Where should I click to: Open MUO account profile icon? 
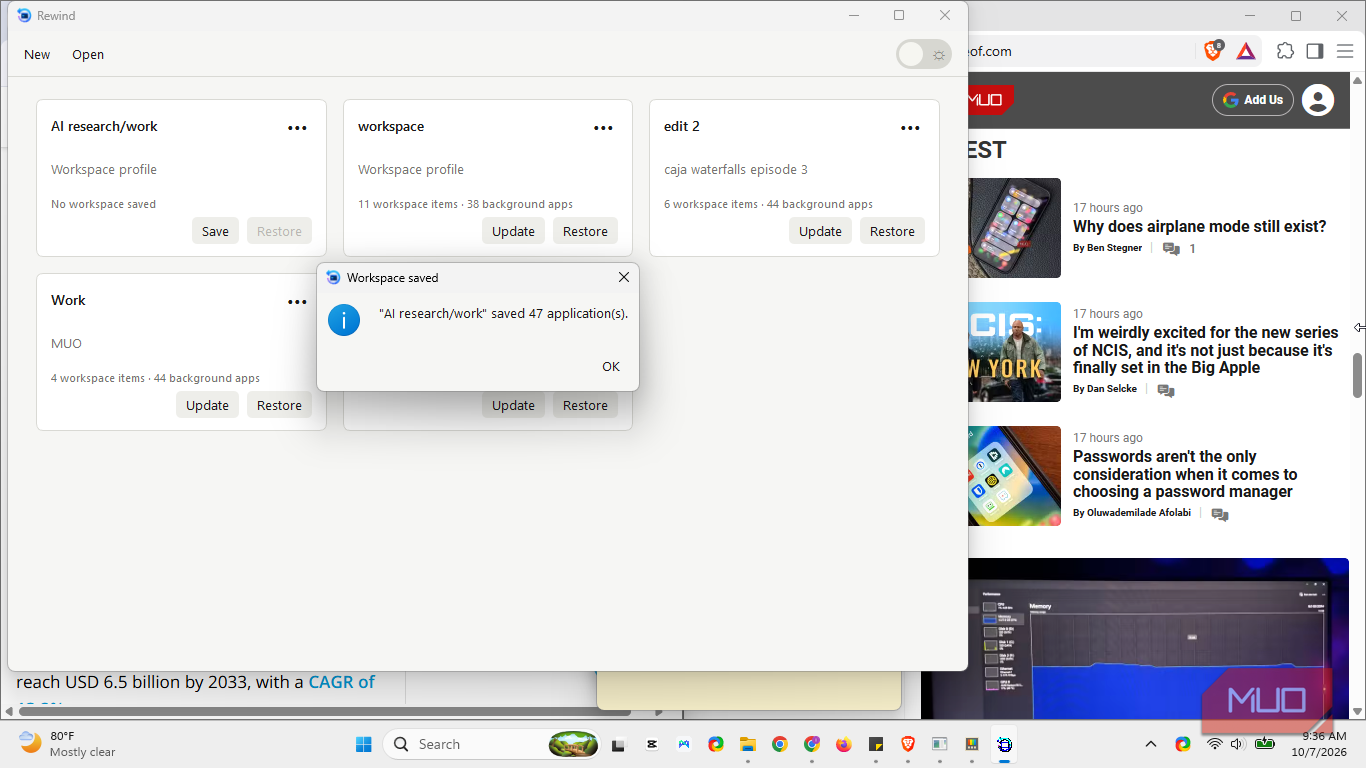(1318, 100)
